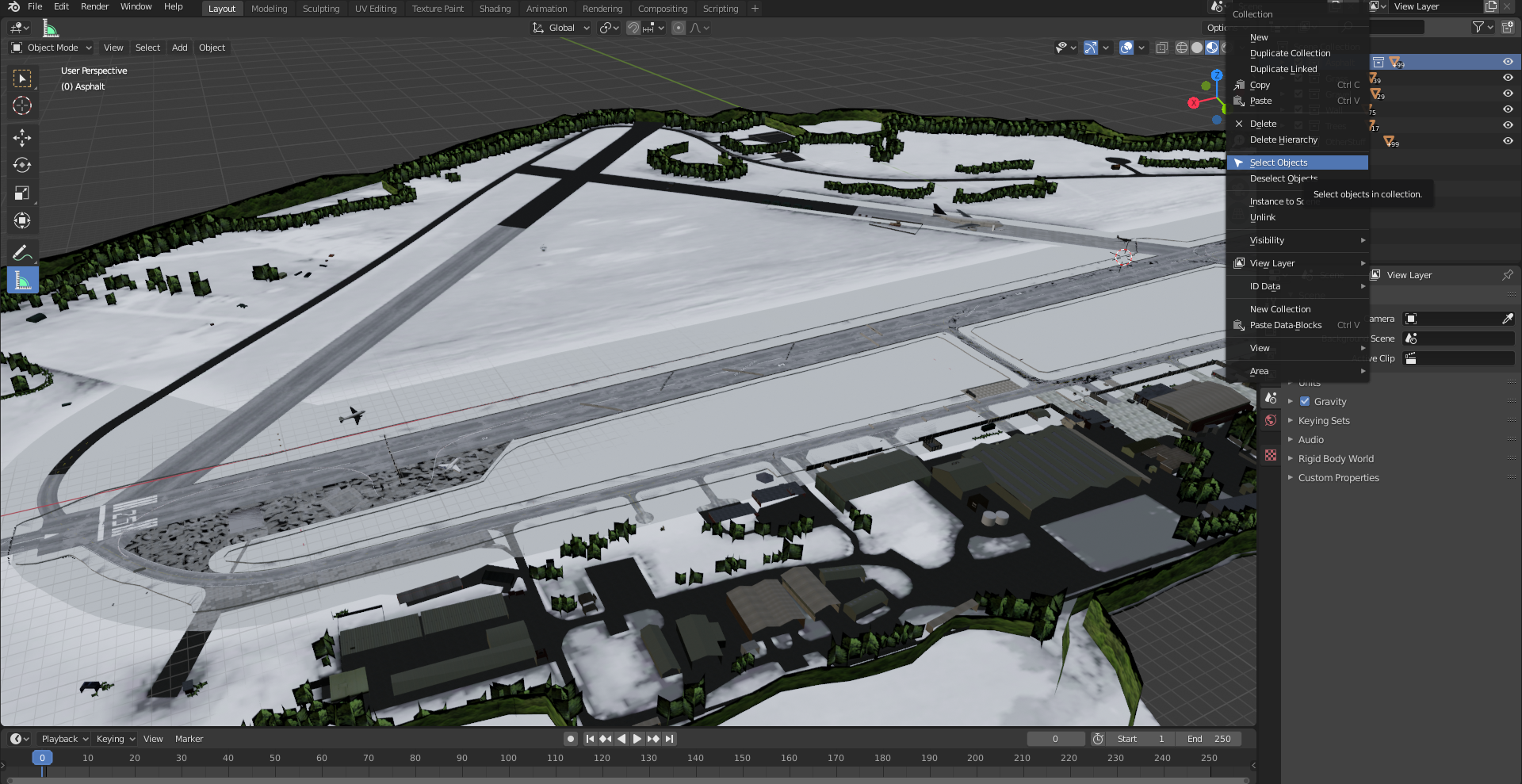The height and width of the screenshot is (784, 1522).
Task: Activate the Rotate tool
Action: [22, 166]
